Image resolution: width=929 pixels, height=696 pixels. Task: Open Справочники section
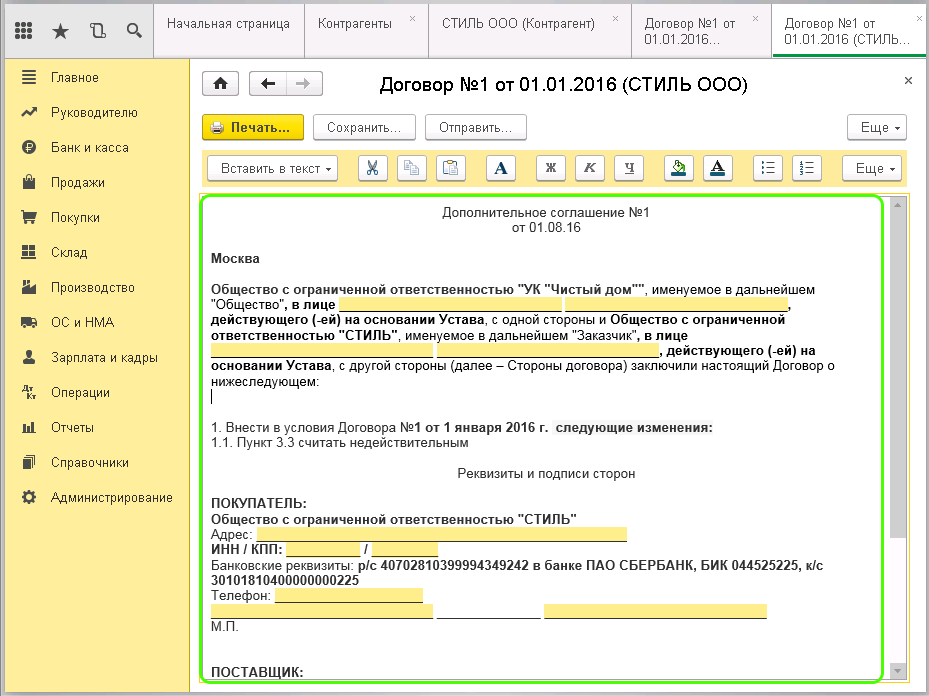tap(89, 462)
